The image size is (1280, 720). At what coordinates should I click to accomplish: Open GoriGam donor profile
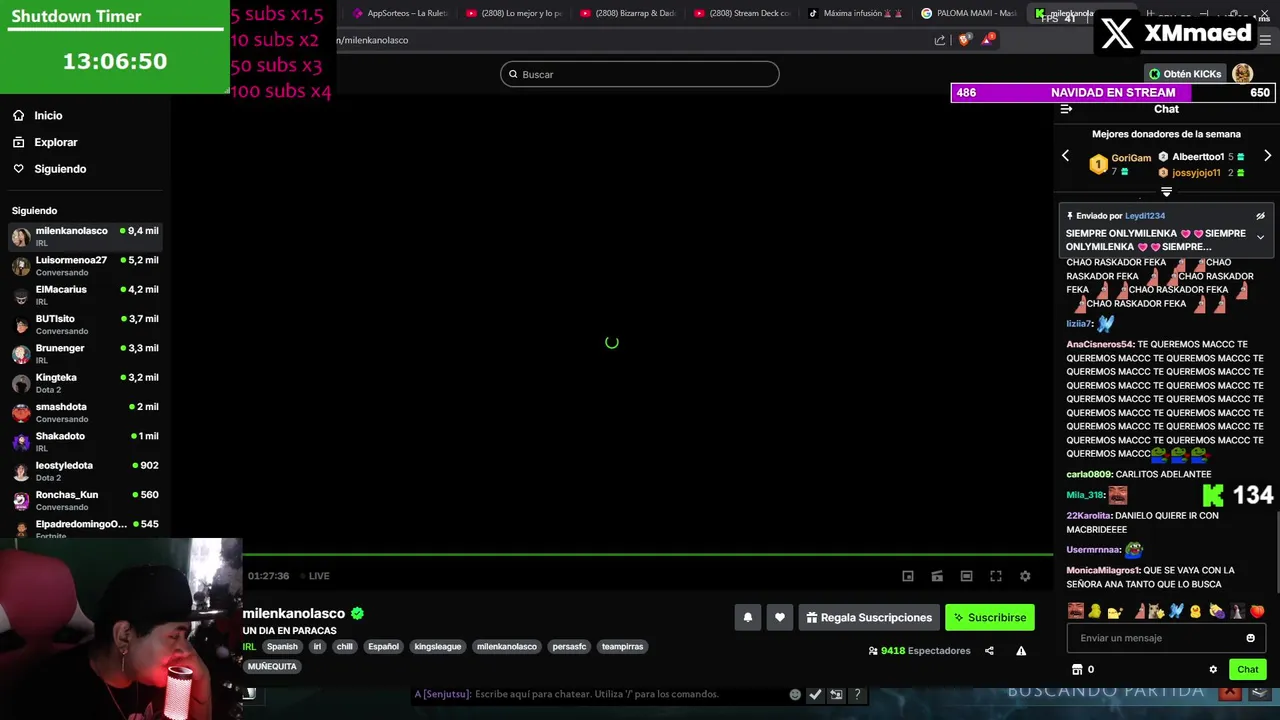(1131, 158)
